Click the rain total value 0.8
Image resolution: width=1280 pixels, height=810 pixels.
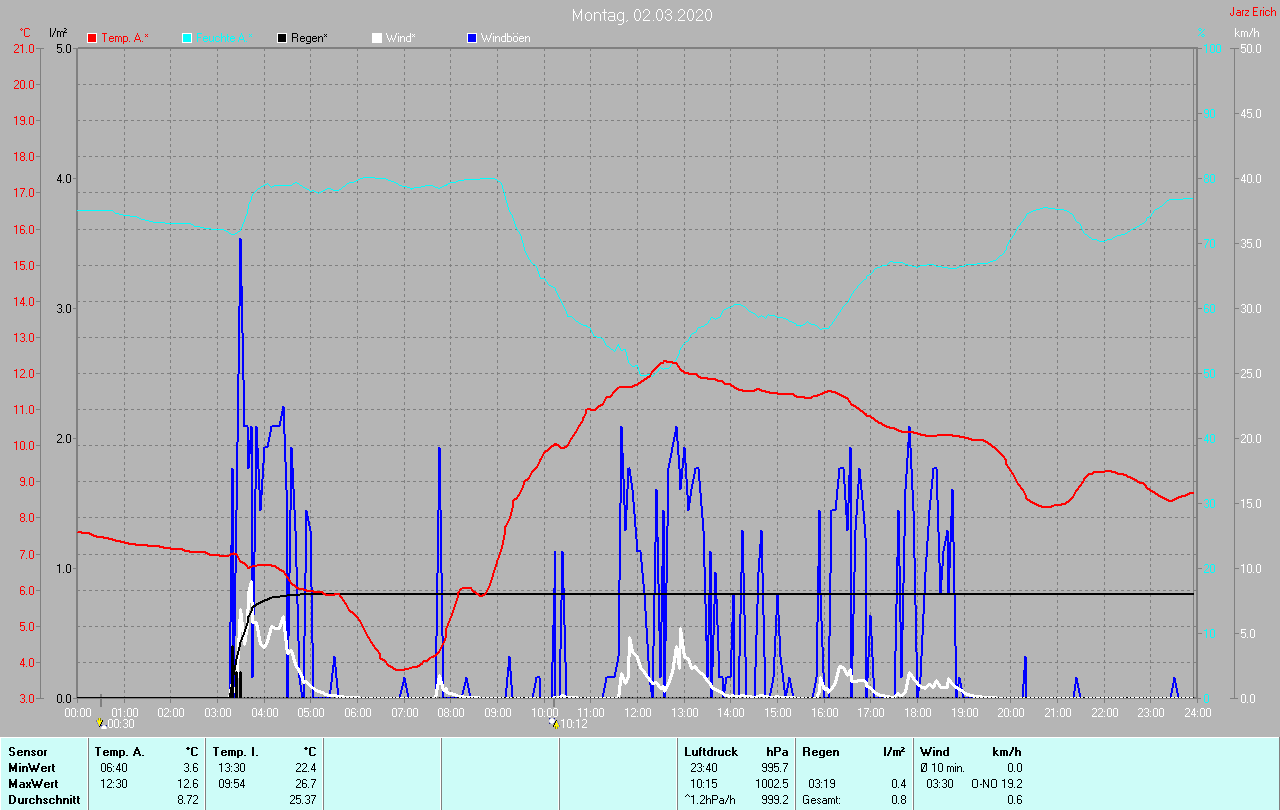coord(899,800)
